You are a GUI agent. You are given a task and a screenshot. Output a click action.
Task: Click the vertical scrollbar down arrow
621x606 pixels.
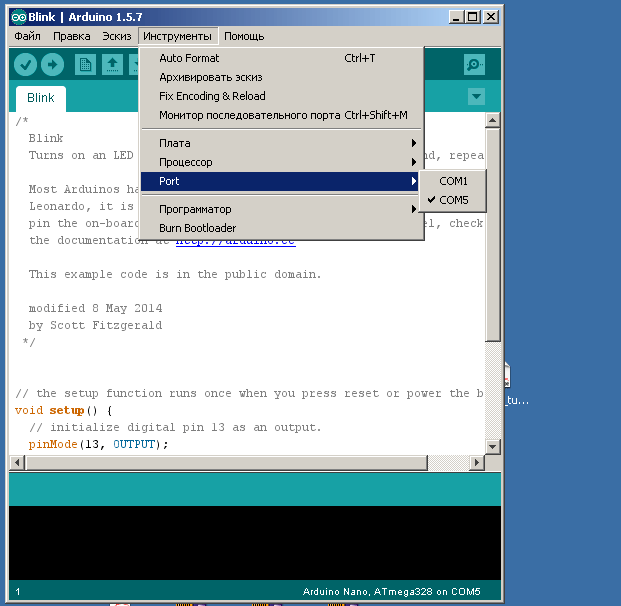(x=492, y=447)
